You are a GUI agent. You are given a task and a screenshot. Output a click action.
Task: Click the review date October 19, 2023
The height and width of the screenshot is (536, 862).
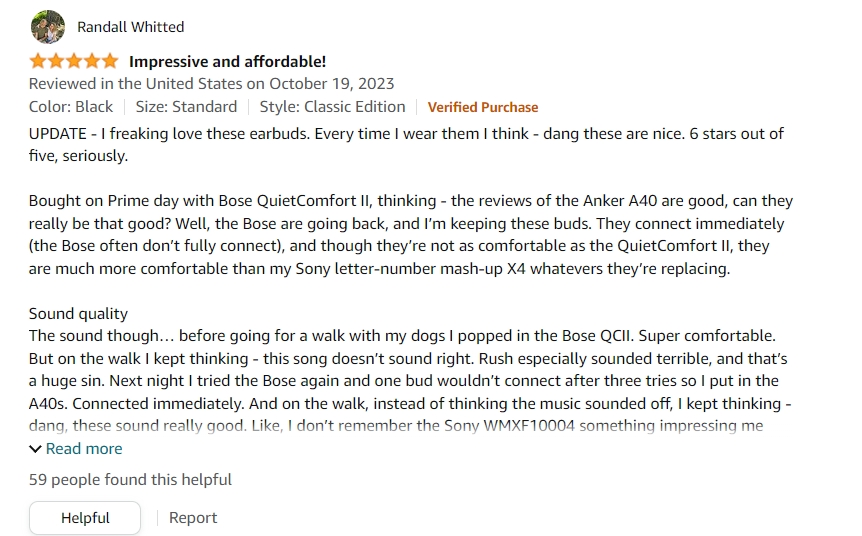click(331, 84)
